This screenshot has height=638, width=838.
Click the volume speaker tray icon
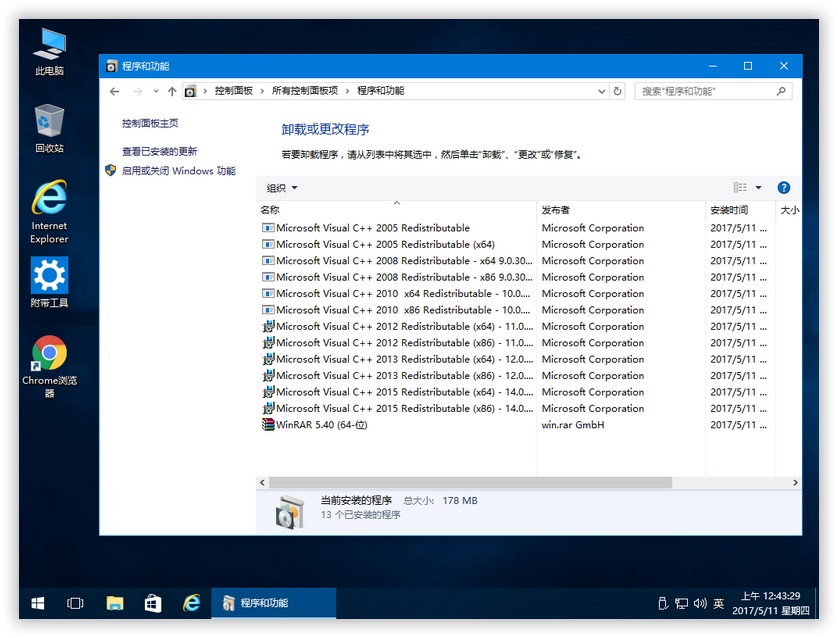point(700,603)
